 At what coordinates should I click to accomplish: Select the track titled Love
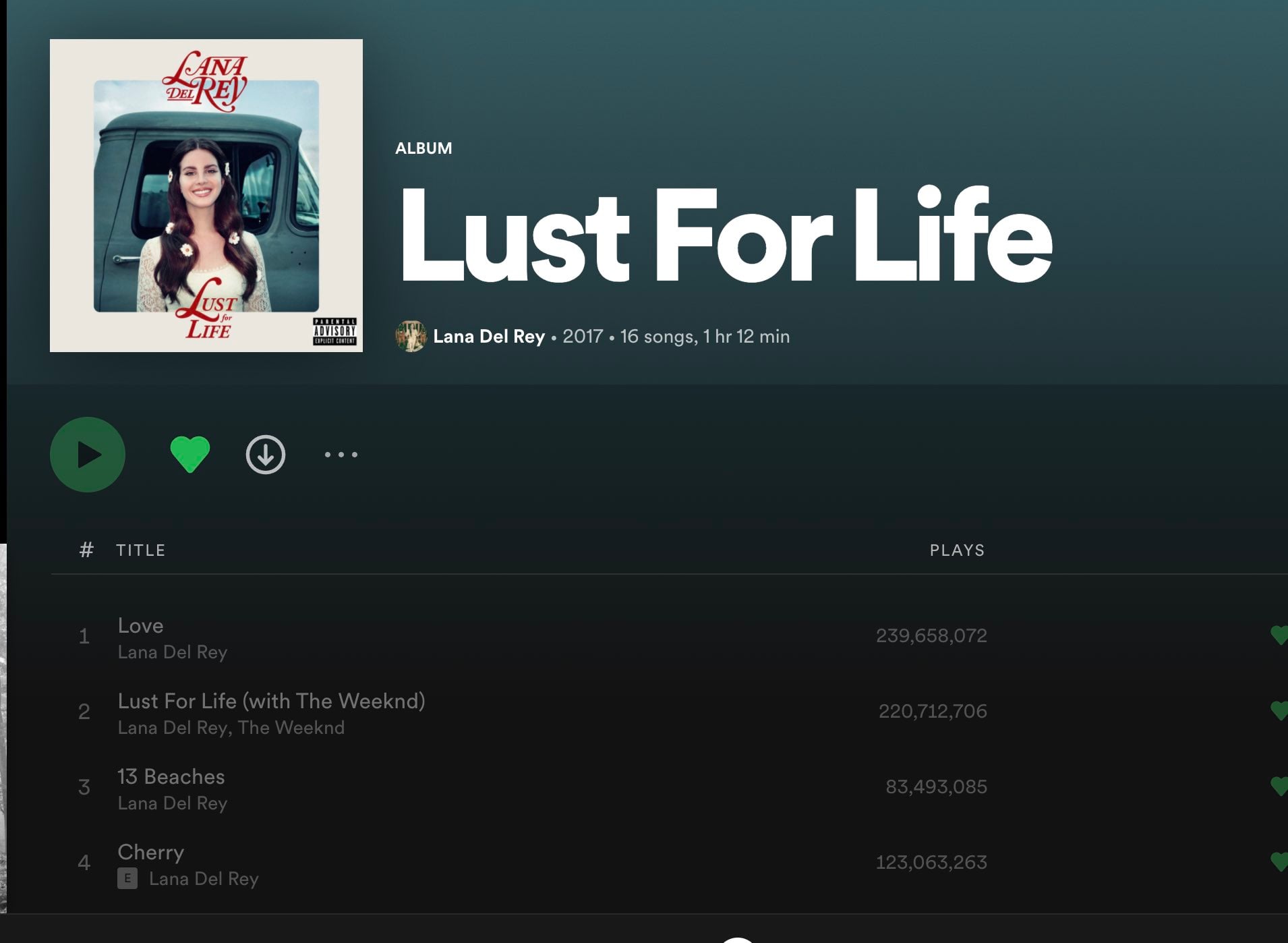140,626
